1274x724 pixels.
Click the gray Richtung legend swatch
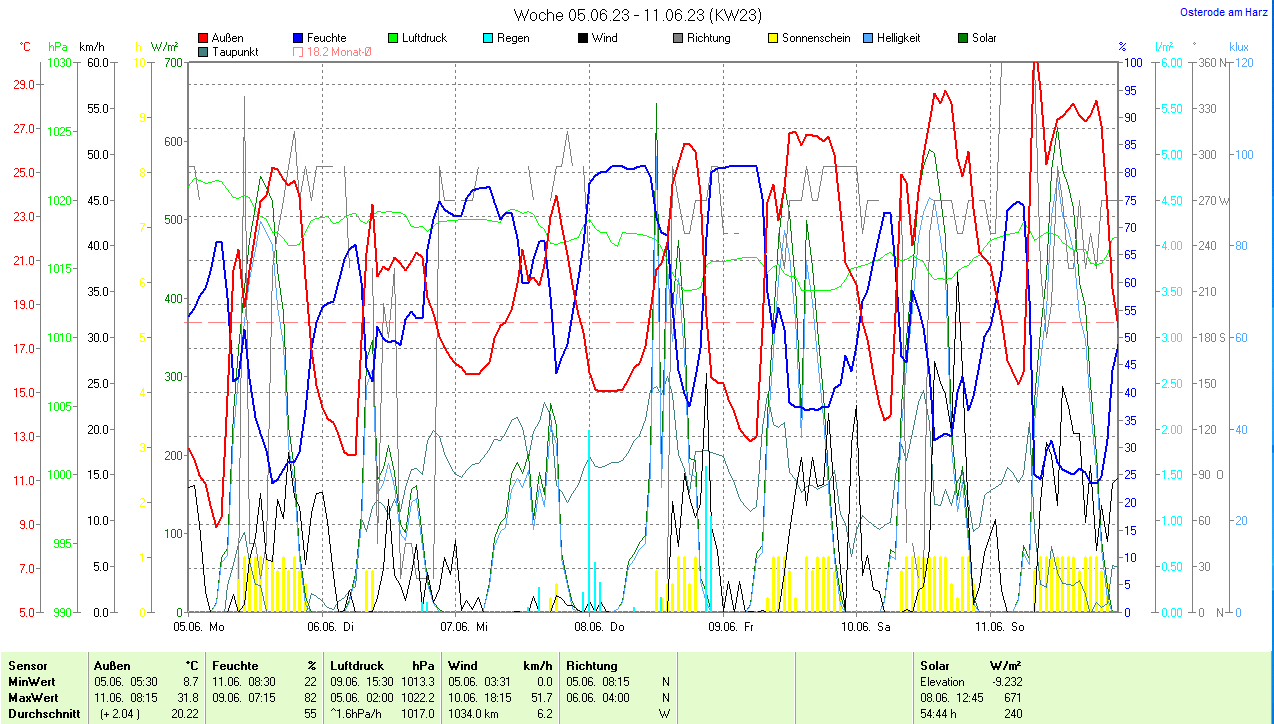coord(677,38)
